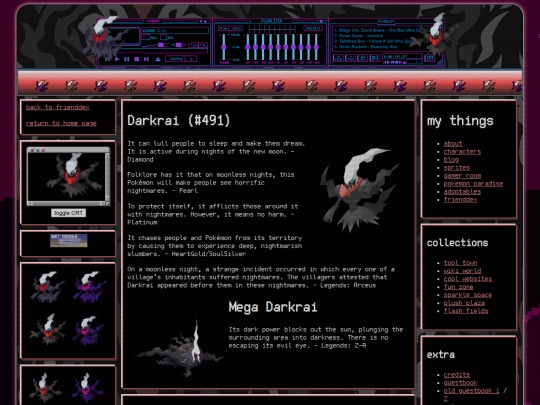Click the stop button in the header player

(136, 59)
